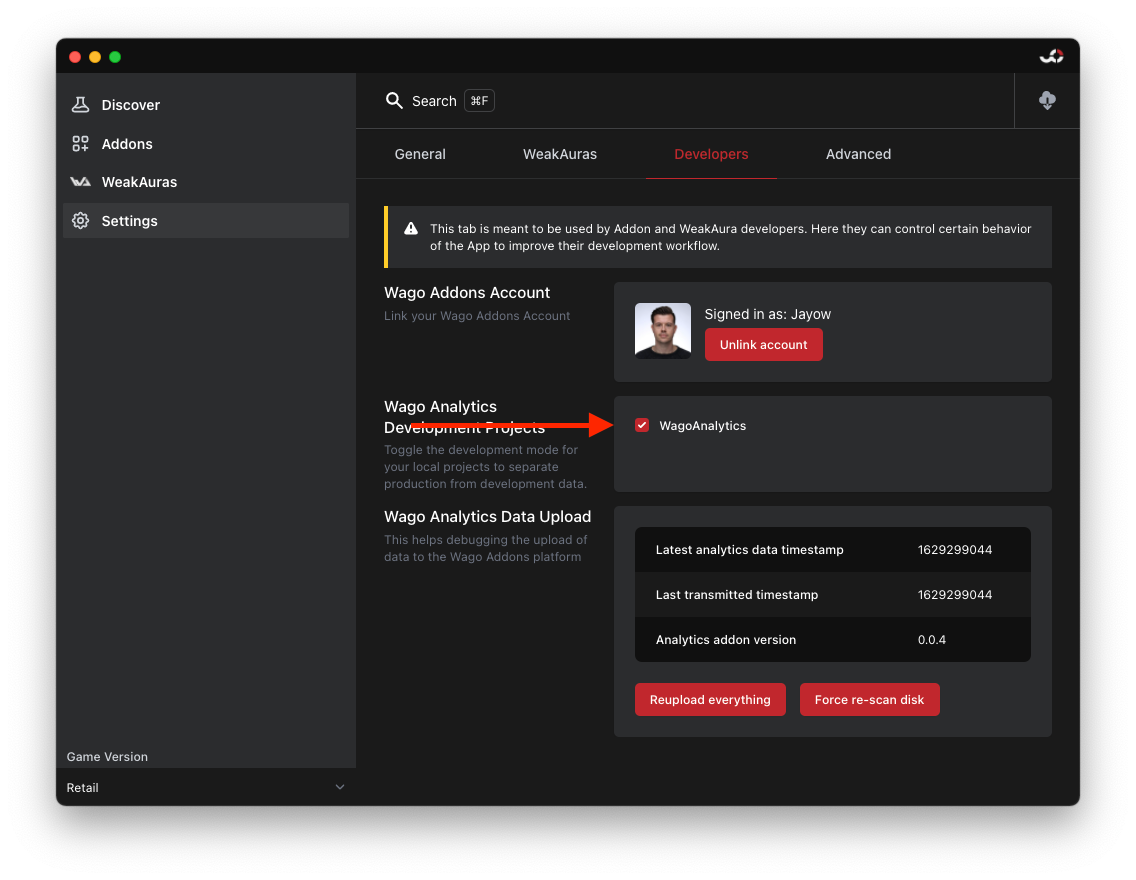This screenshot has width=1136, height=880.
Task: Open the Game Version Retail dropdown
Action: [206, 788]
